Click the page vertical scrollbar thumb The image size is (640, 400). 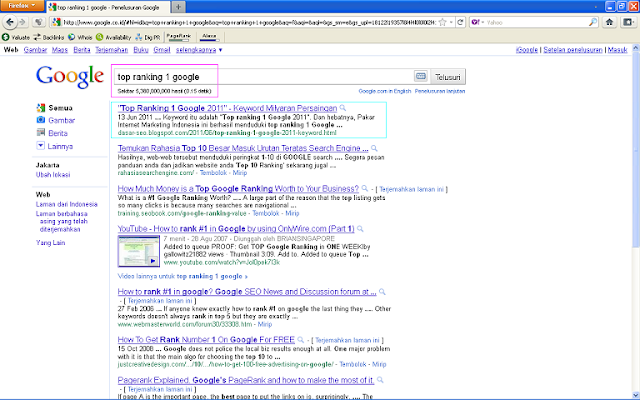(636, 149)
